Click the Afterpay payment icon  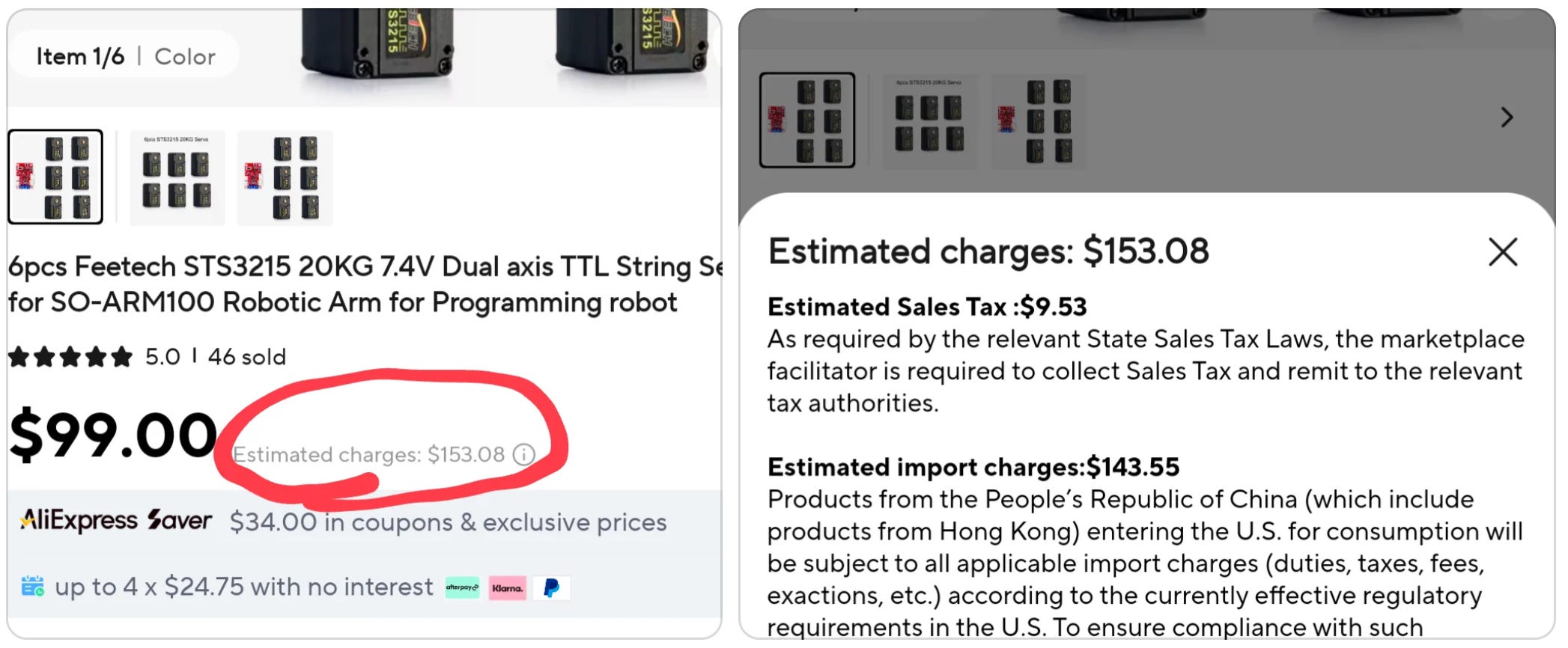462,588
